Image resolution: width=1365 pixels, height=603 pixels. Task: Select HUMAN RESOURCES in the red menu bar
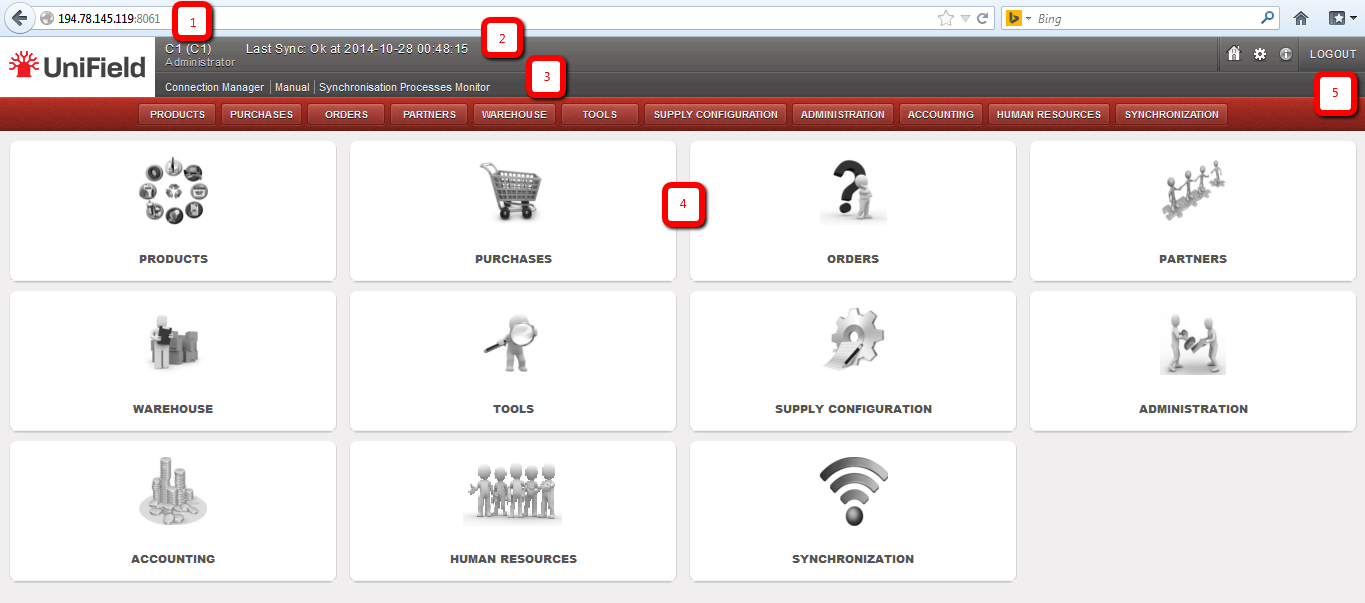1048,114
